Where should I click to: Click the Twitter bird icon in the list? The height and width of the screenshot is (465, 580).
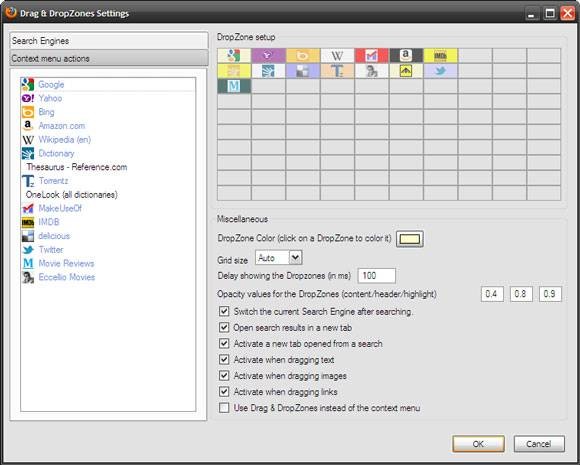pos(28,250)
